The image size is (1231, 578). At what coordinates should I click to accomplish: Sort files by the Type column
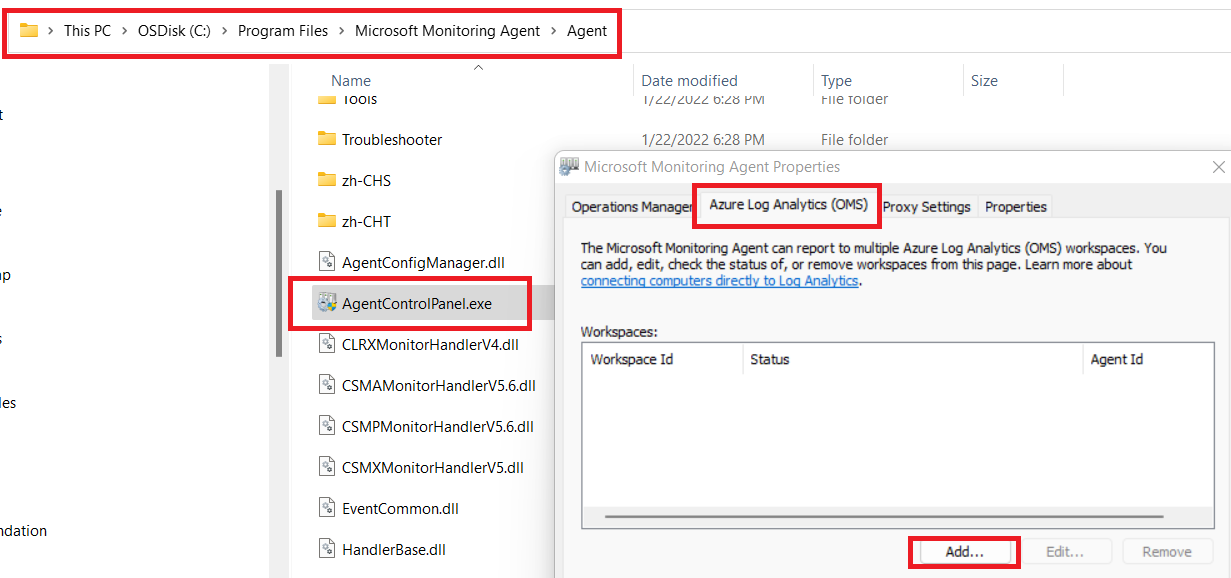[837, 81]
